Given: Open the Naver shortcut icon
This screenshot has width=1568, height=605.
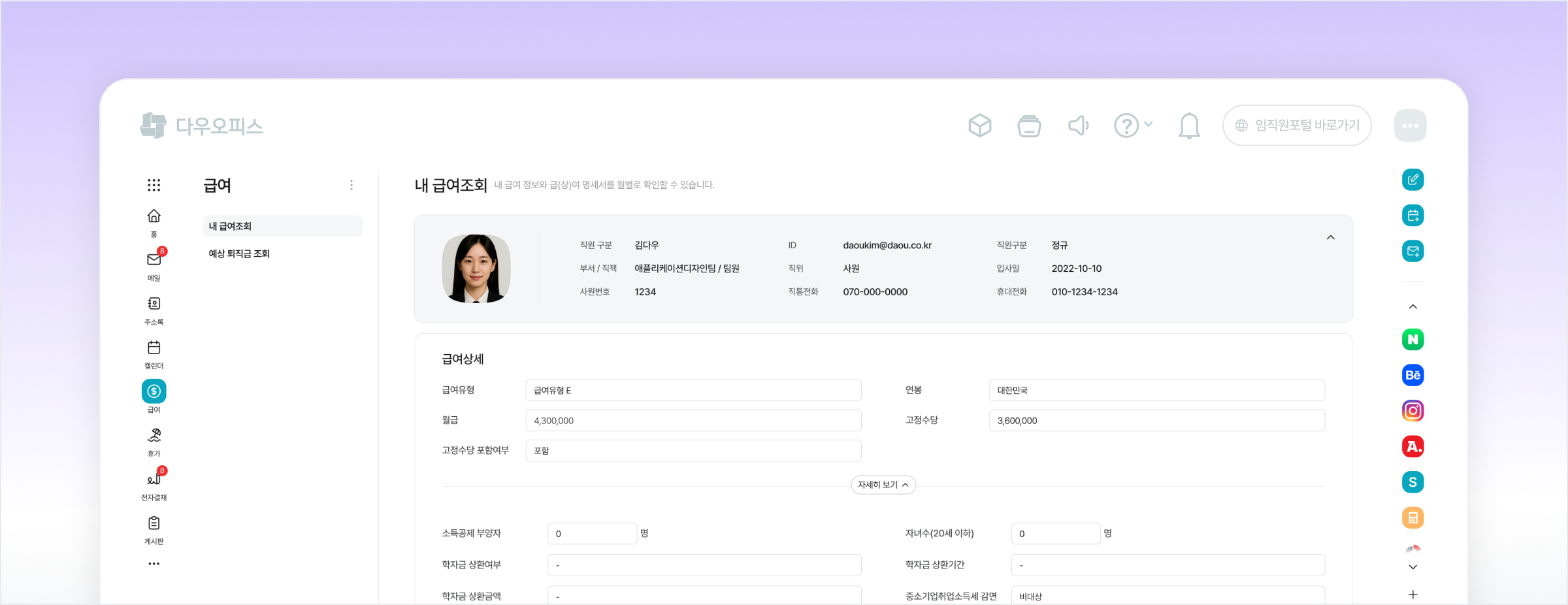Looking at the screenshot, I should tap(1413, 339).
